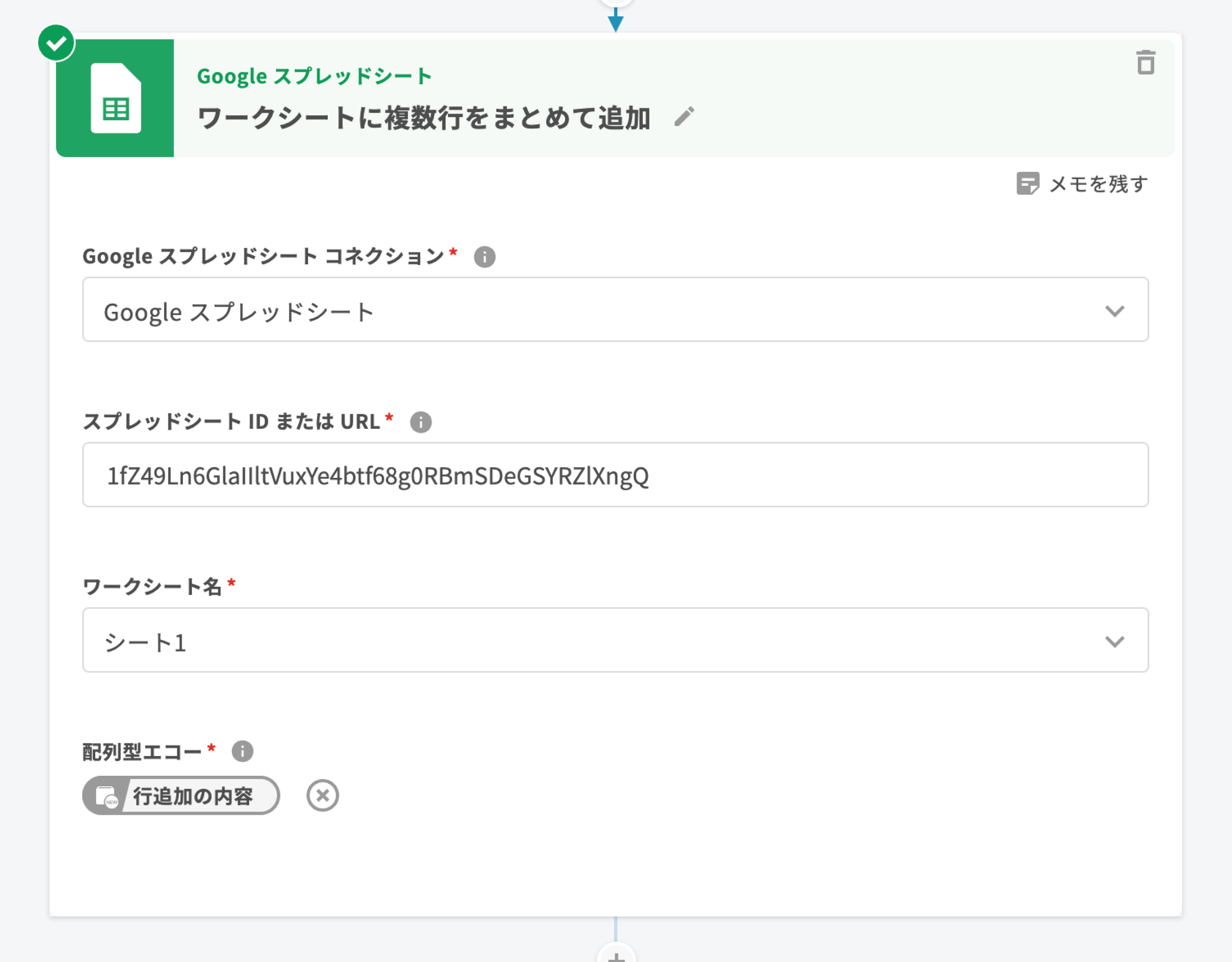This screenshot has height=962, width=1232.
Task: Click the green checkmark status badge
Action: coord(56,43)
